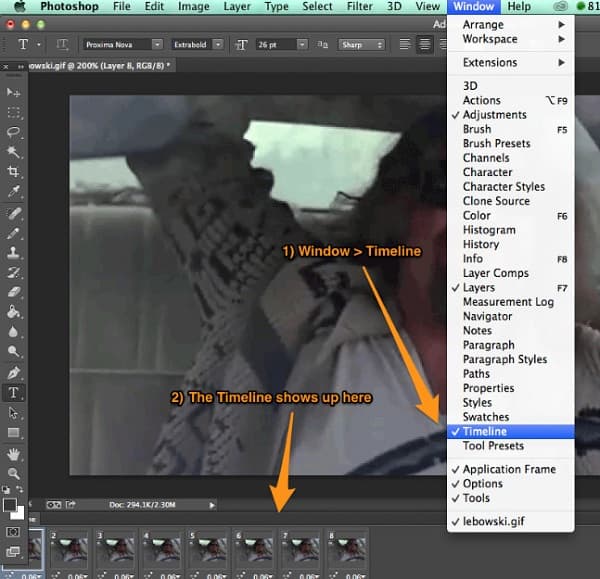600x579 pixels.
Task: Select the Magic Wand tool
Action: (x=13, y=152)
